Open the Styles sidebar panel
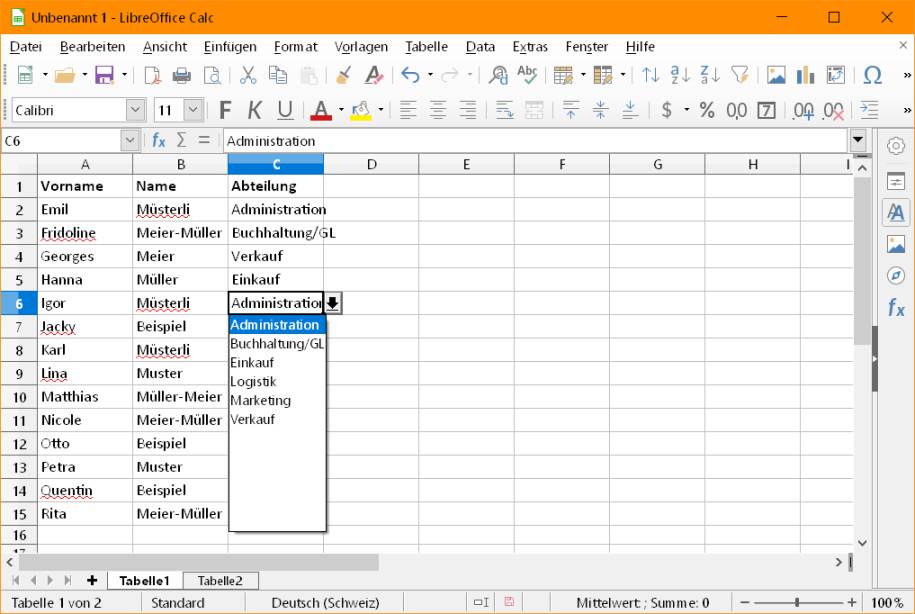This screenshot has height=614, width=915. 897,212
